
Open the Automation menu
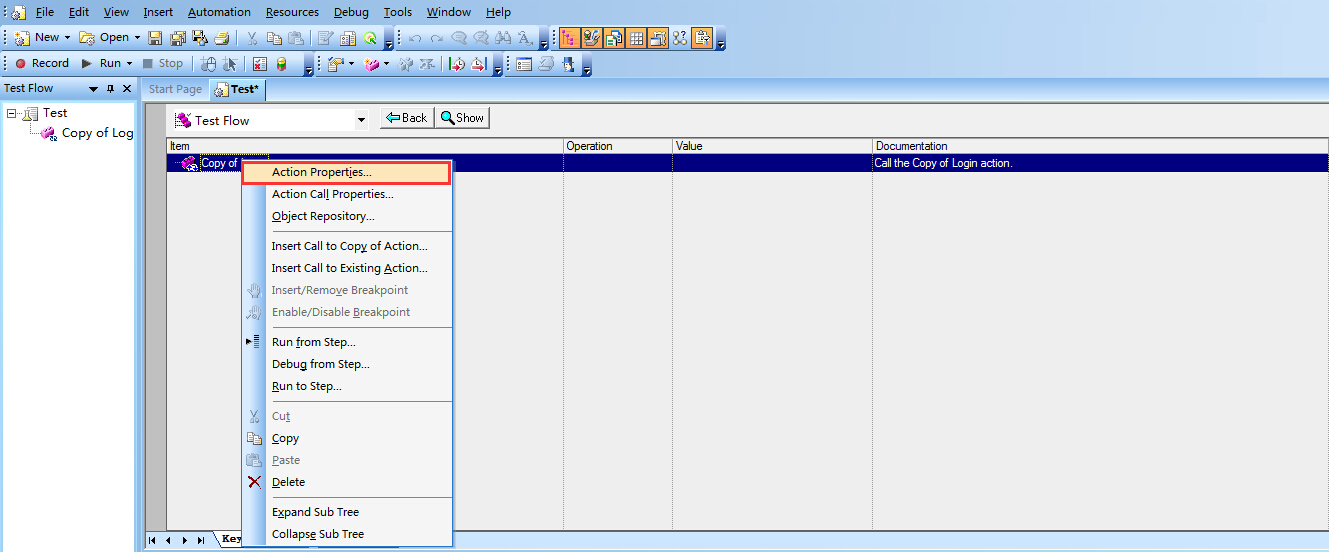pyautogui.click(x=219, y=12)
